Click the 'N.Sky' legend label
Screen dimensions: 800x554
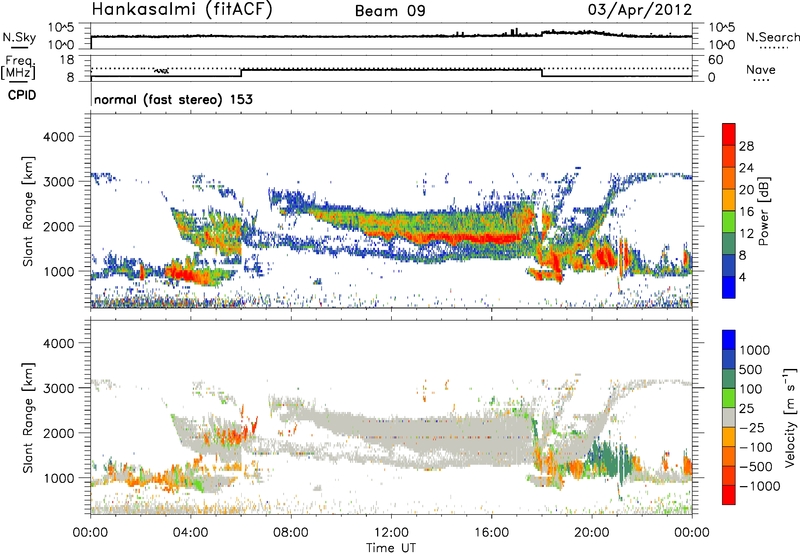pyautogui.click(x=19, y=38)
